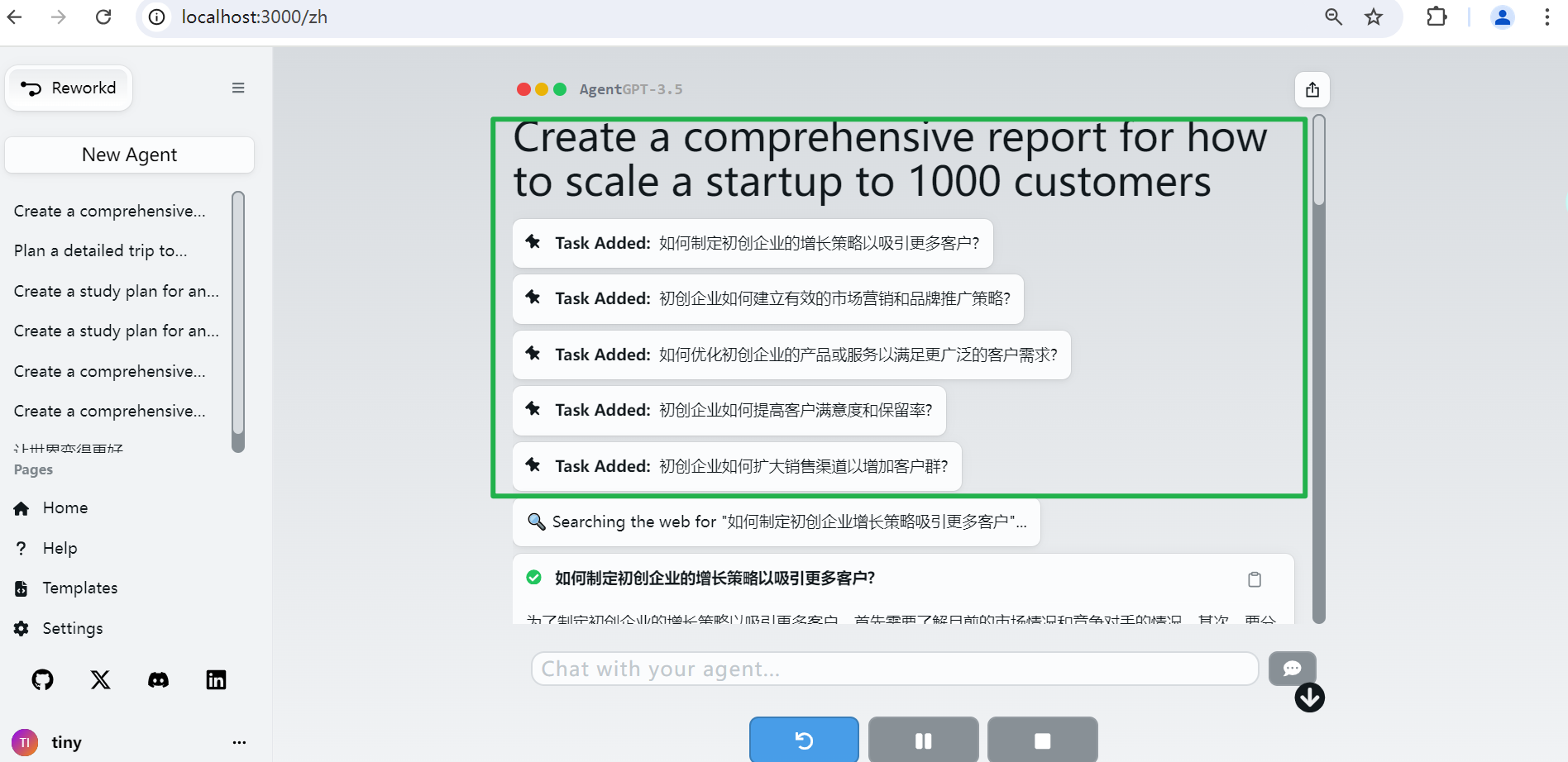Click the scroll-to-bottom arrow icon

coord(1309,698)
